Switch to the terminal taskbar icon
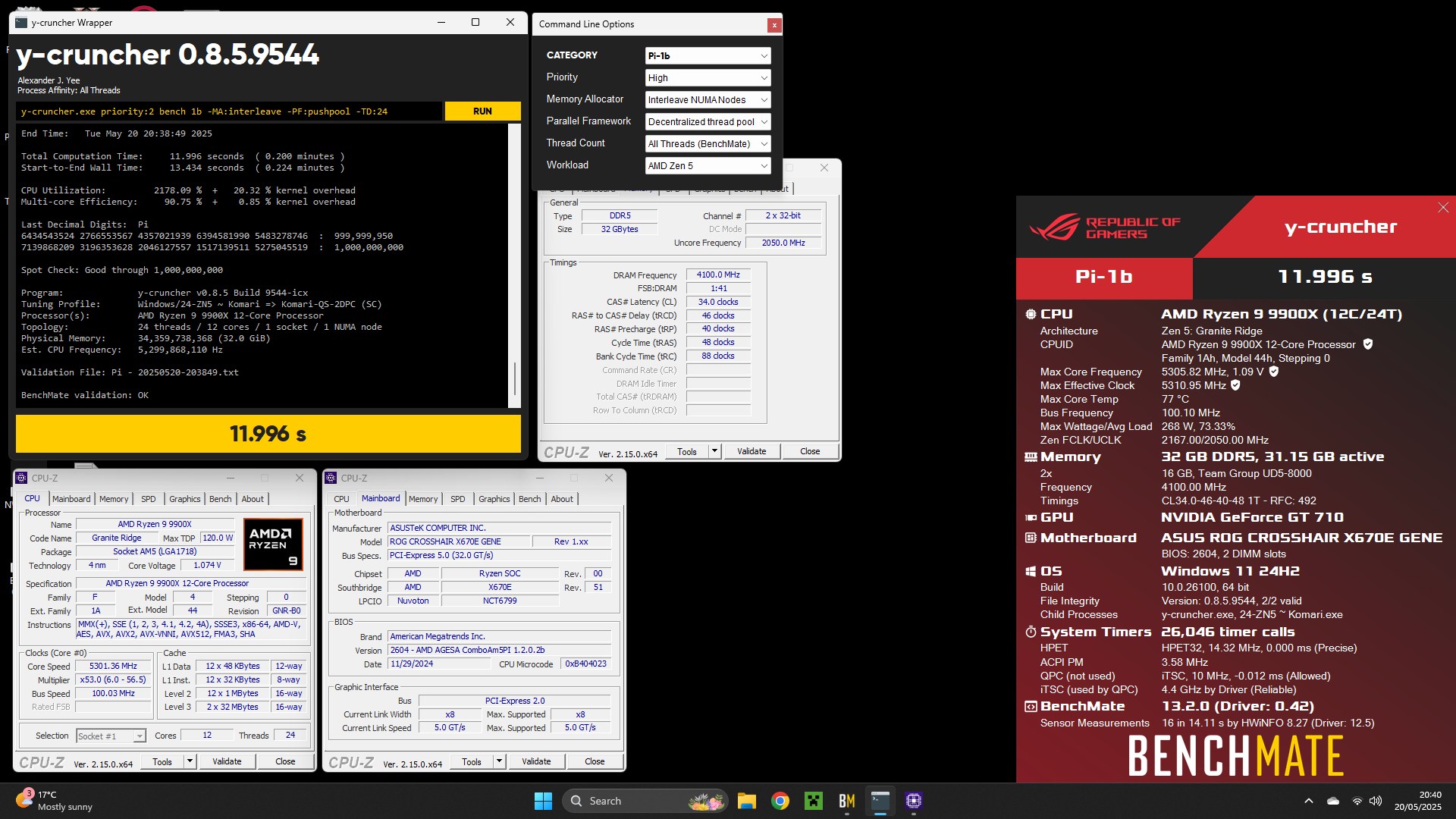Image resolution: width=1456 pixels, height=819 pixels. (880, 801)
